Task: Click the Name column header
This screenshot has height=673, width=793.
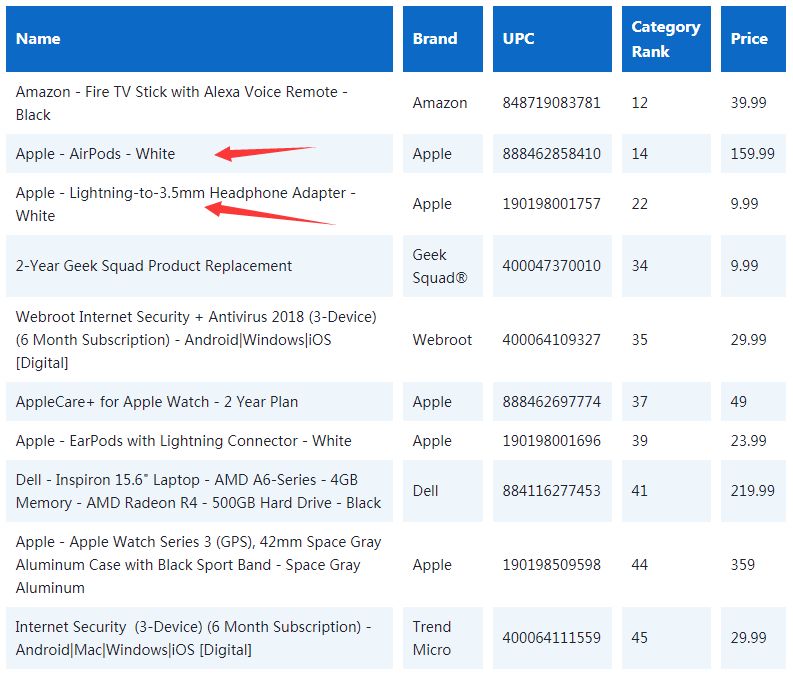Action: coord(38,39)
